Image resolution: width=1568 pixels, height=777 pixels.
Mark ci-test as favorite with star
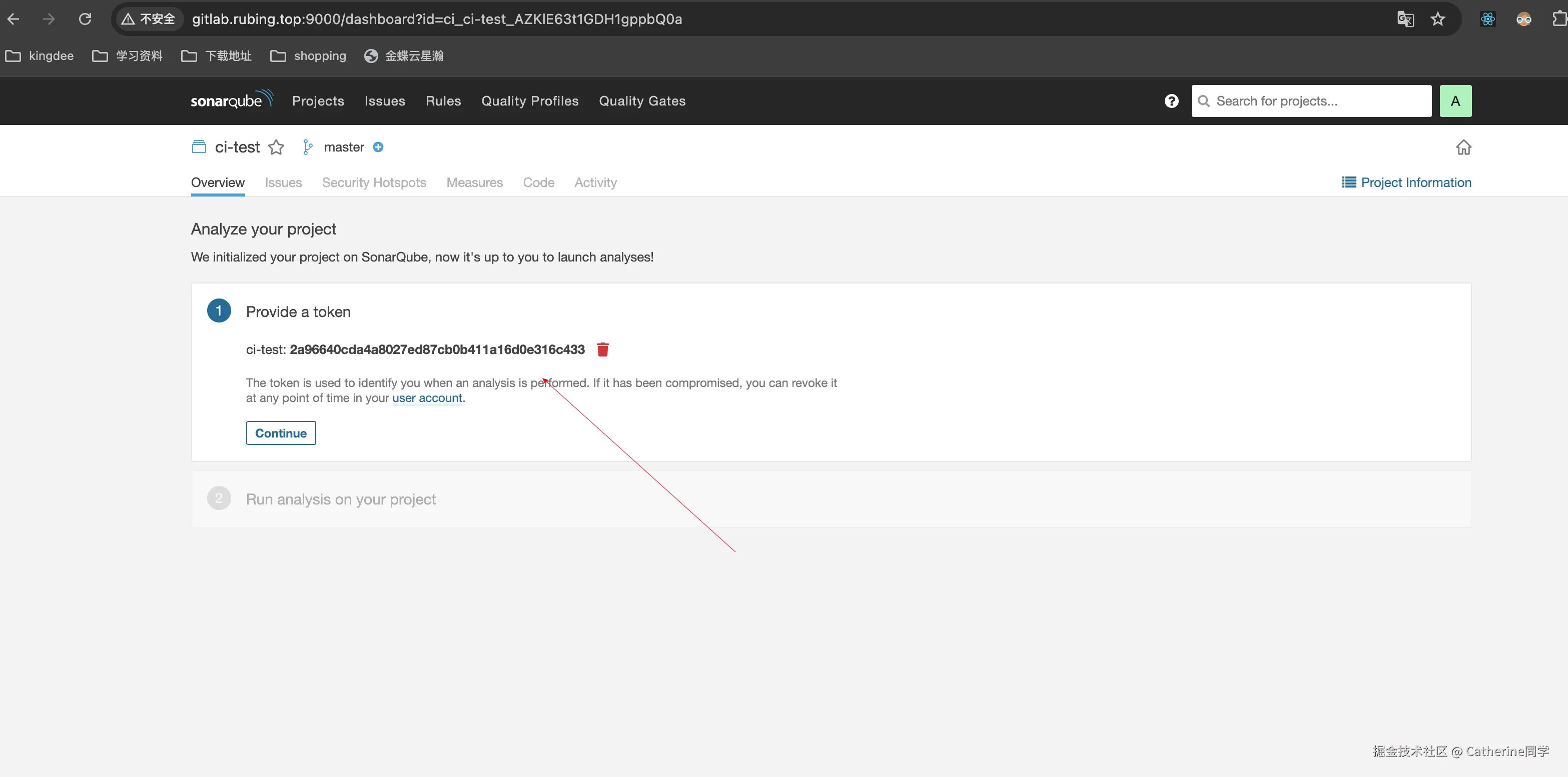[276, 147]
